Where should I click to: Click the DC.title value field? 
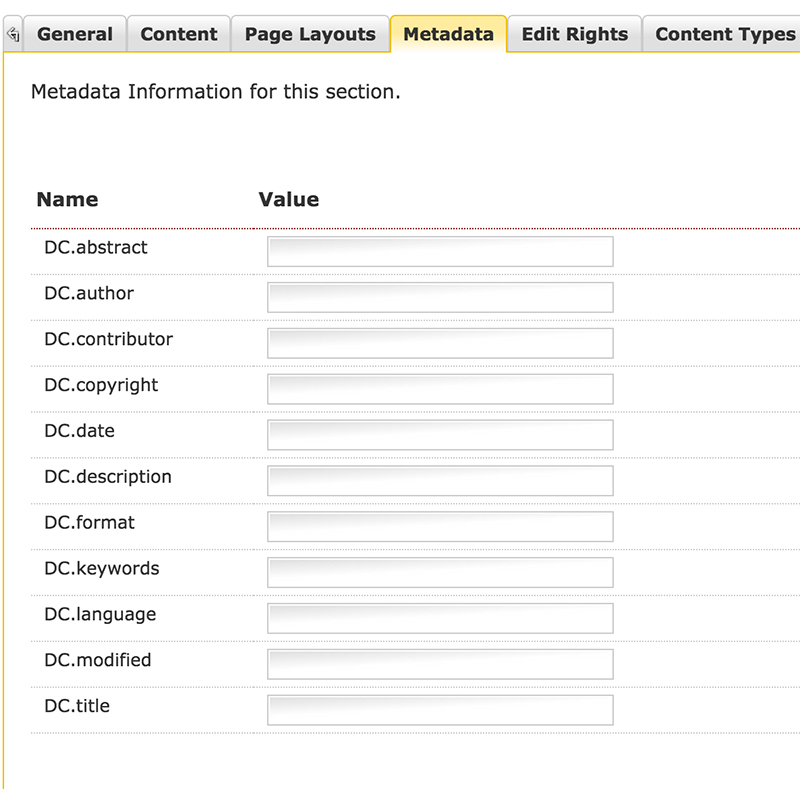point(440,710)
